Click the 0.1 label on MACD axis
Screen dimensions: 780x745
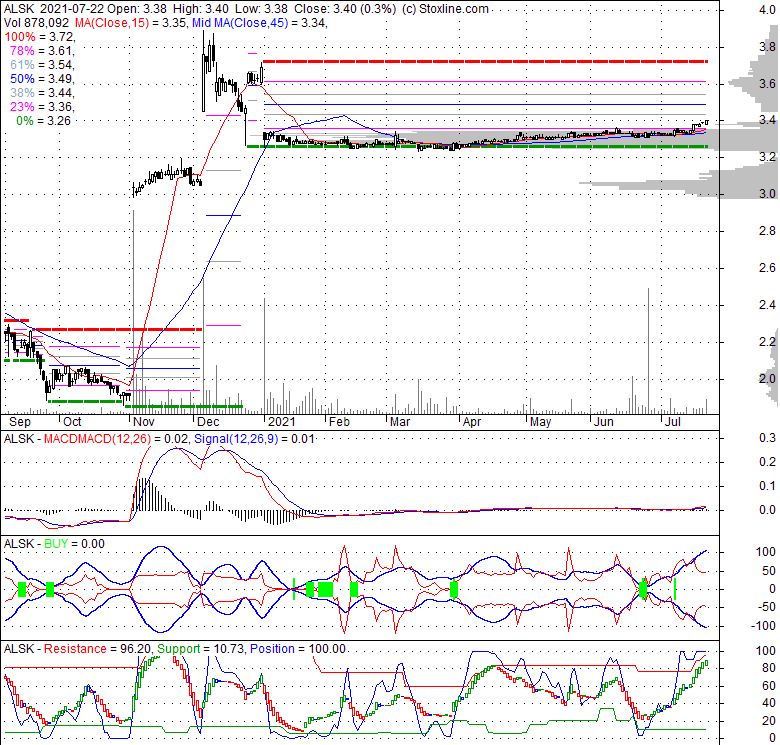768,486
